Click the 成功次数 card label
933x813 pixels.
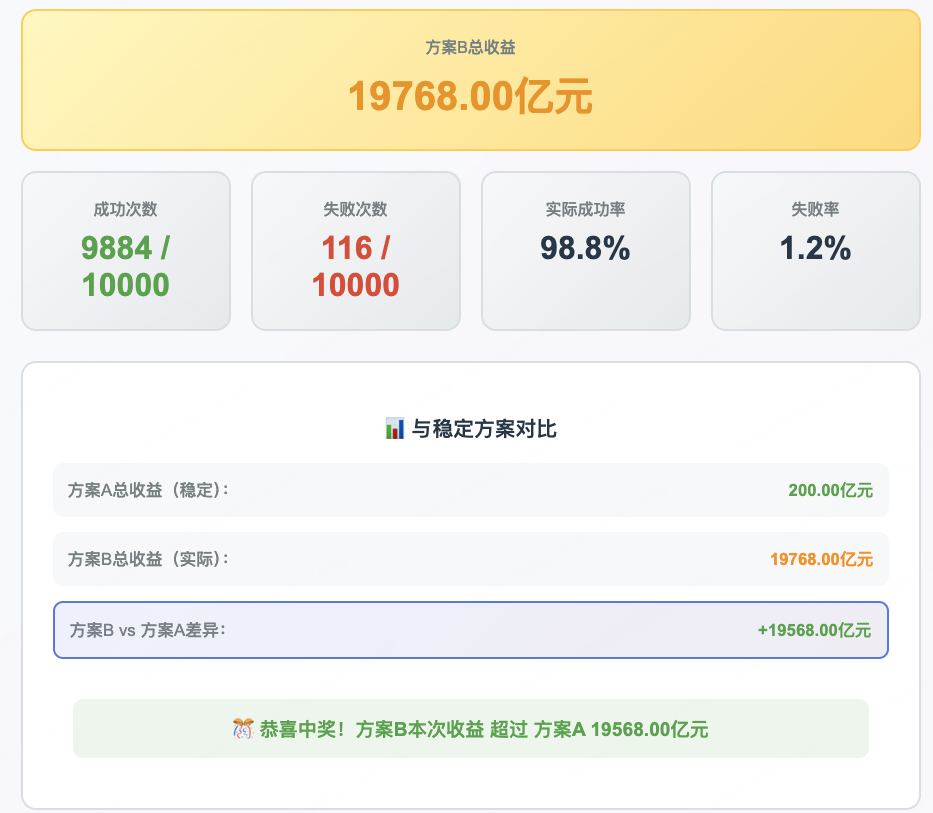click(126, 210)
